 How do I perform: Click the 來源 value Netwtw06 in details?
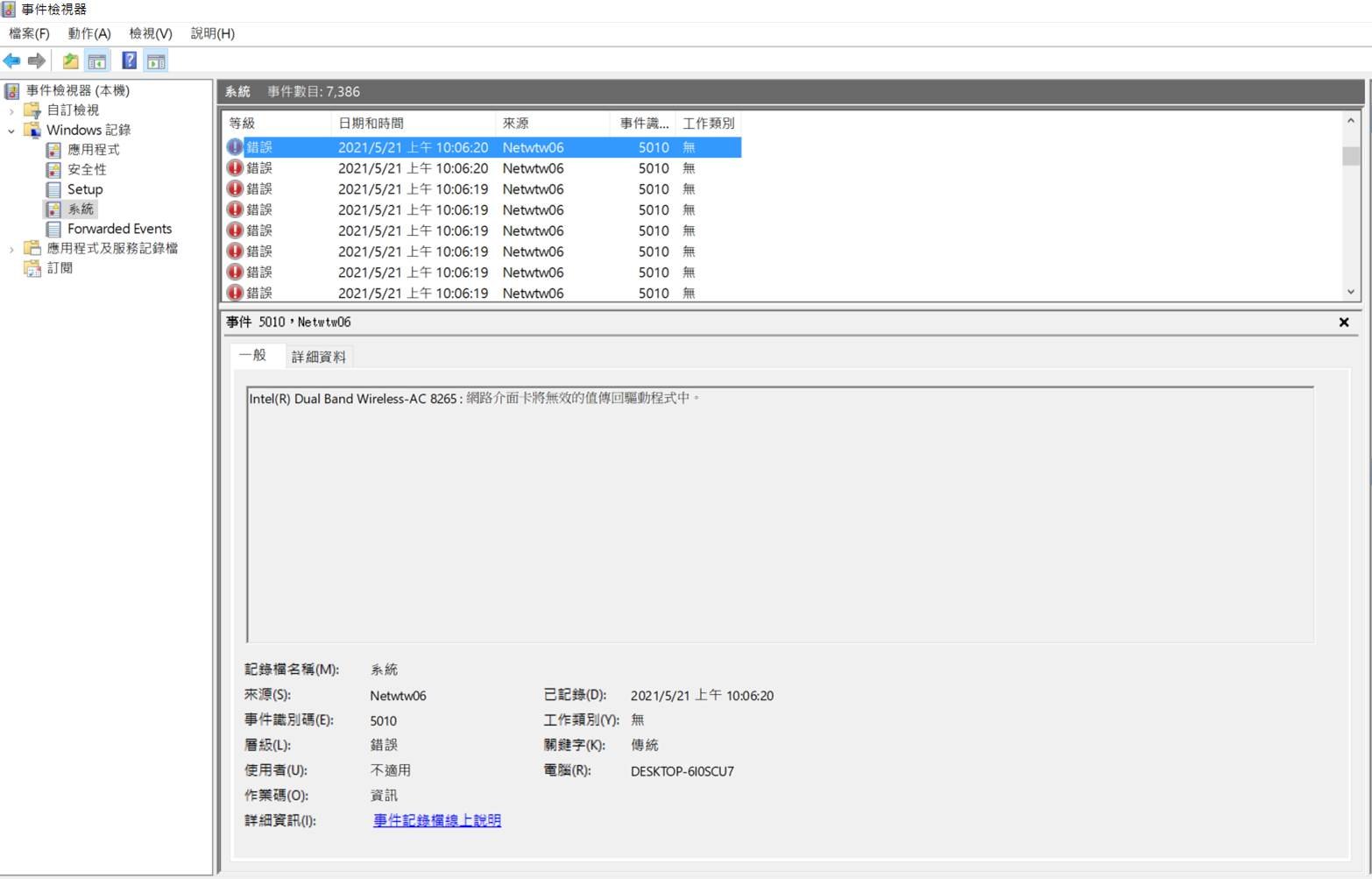[398, 696]
